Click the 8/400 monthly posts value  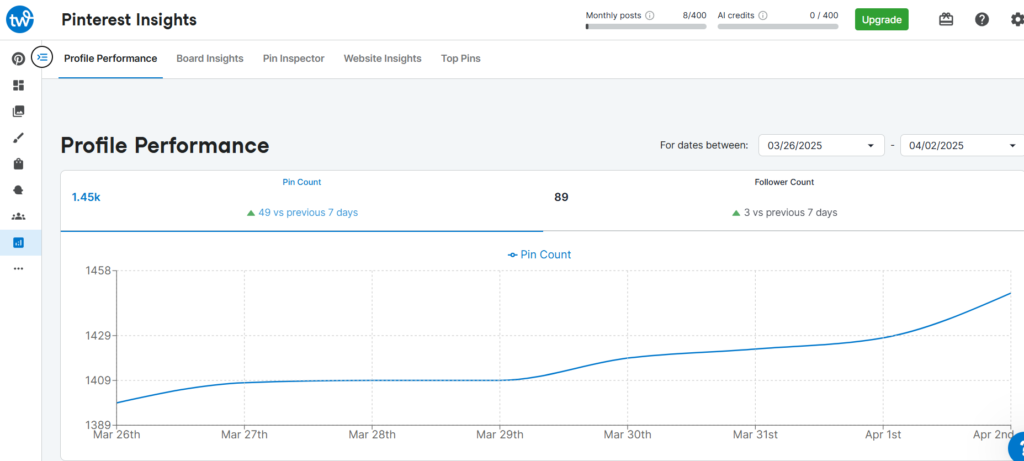pyautogui.click(x=694, y=16)
